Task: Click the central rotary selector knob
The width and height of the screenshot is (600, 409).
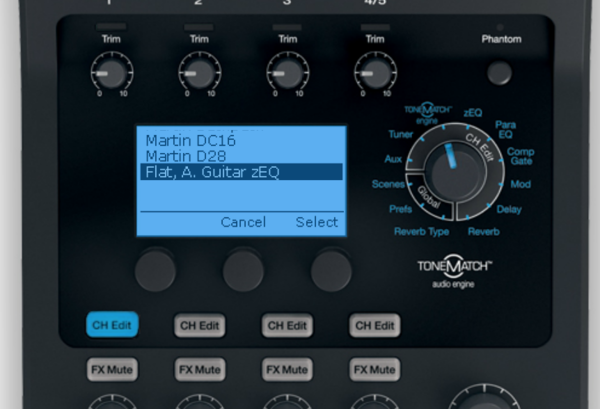Action: pos(455,172)
